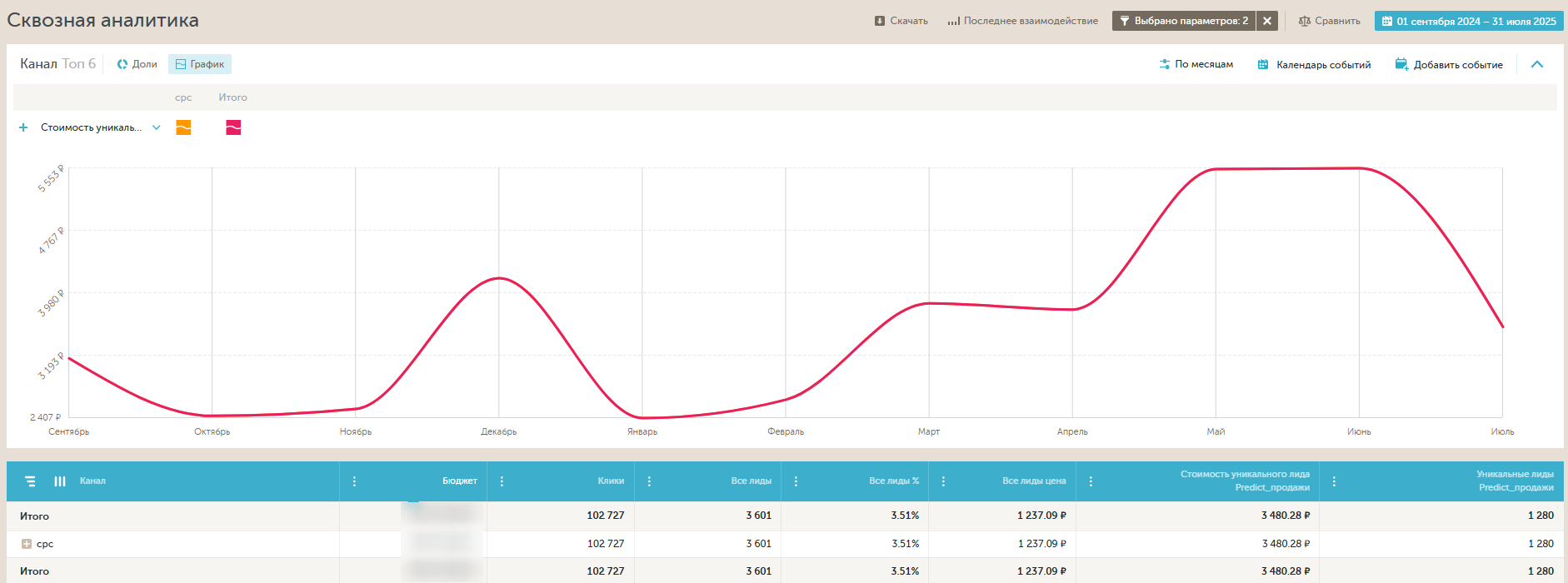1568x583 pixels.
Task: Open table row settings list icon
Action: [x=31, y=481]
